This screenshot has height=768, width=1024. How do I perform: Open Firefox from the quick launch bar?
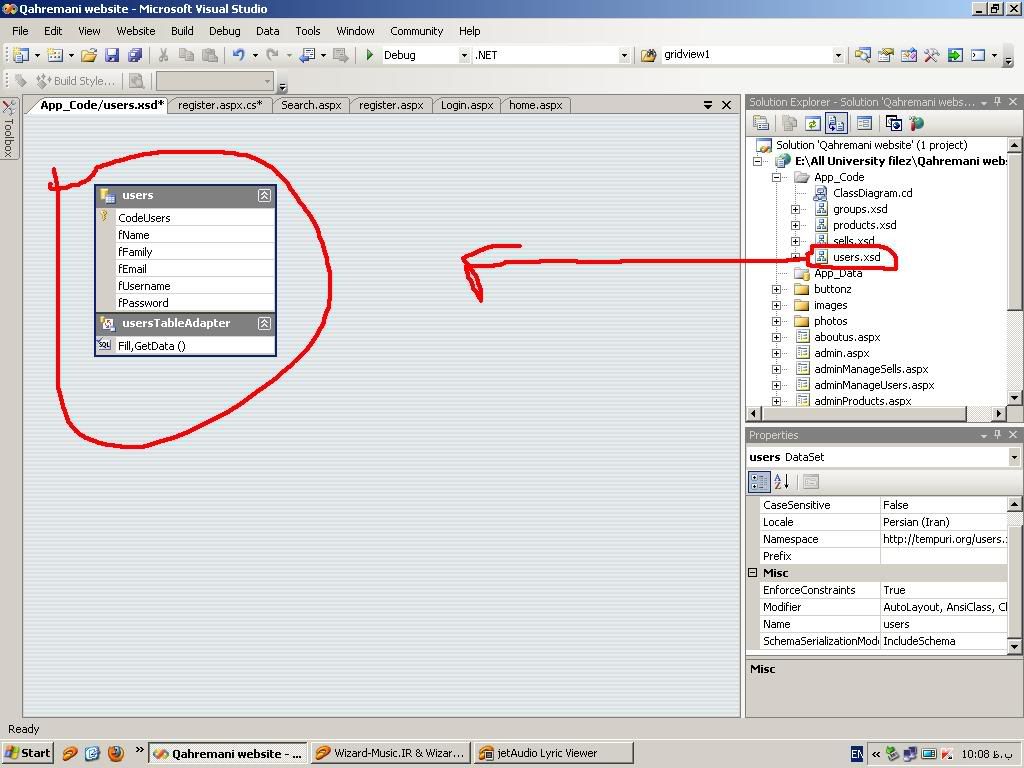[115, 753]
